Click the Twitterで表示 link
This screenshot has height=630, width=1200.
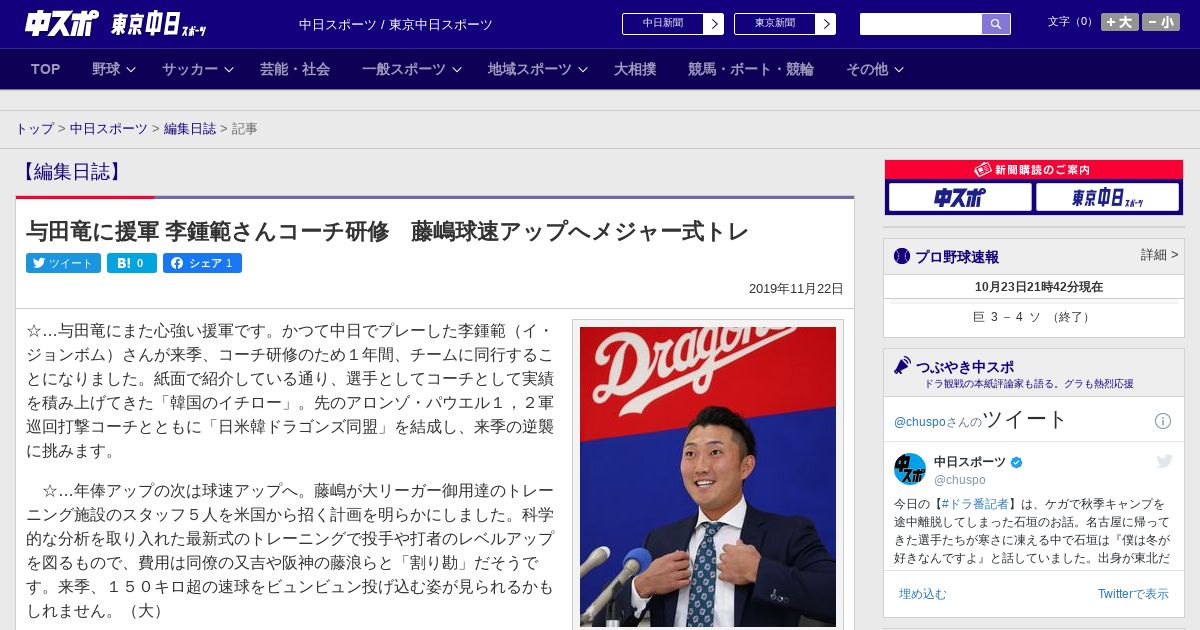coord(1133,594)
